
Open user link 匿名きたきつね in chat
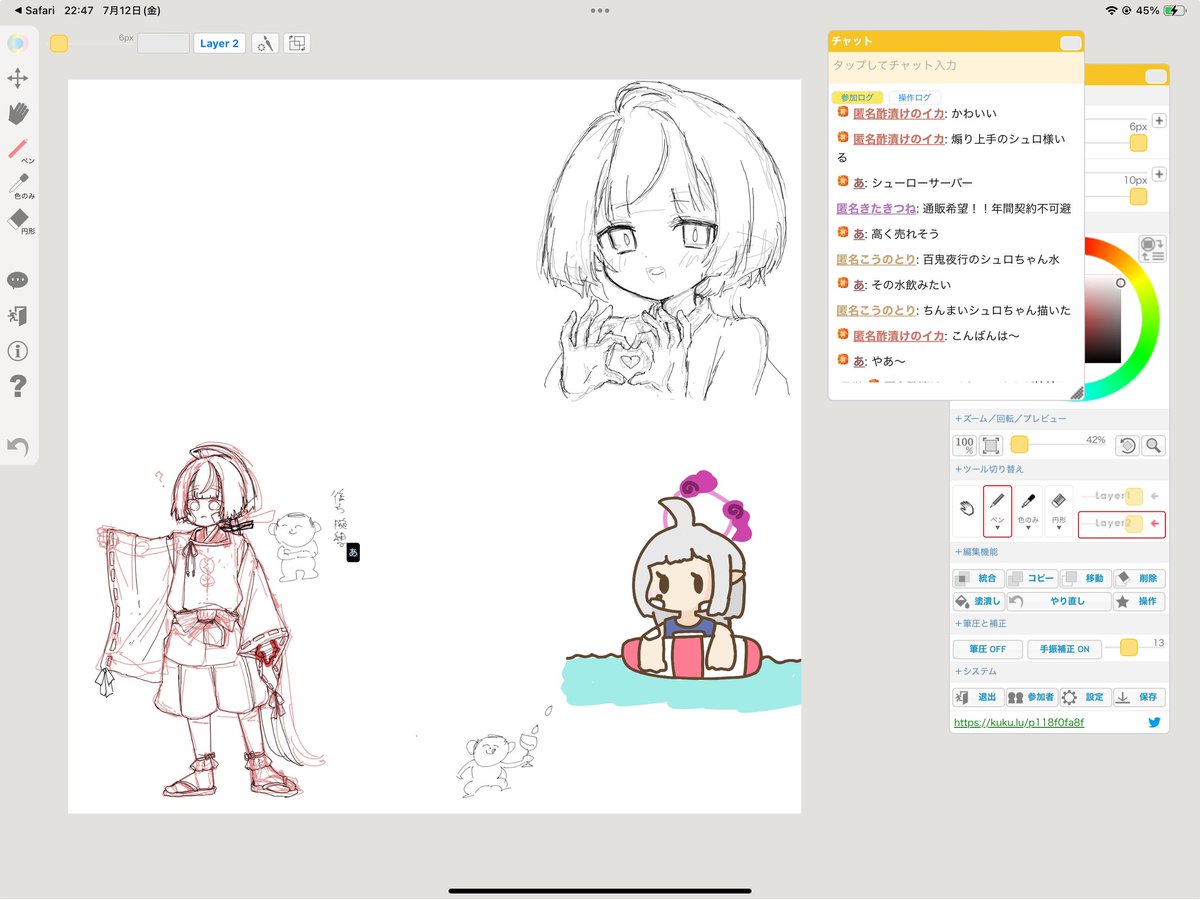pyautogui.click(x=874, y=208)
